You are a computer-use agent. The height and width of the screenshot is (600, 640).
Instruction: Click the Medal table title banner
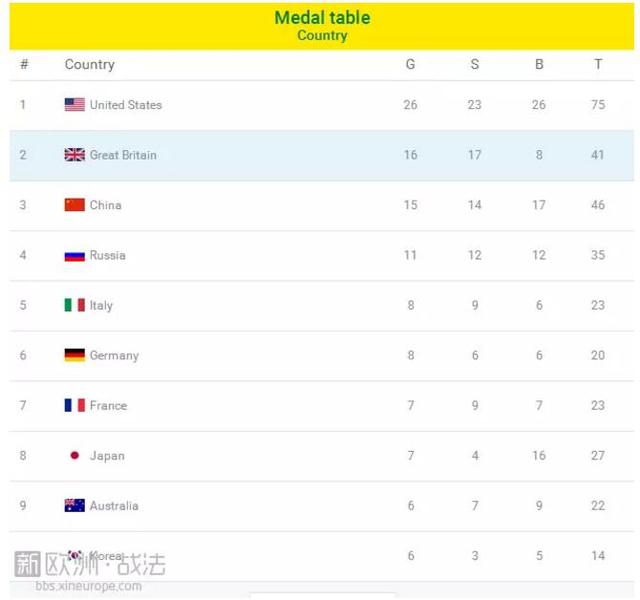coord(322,26)
